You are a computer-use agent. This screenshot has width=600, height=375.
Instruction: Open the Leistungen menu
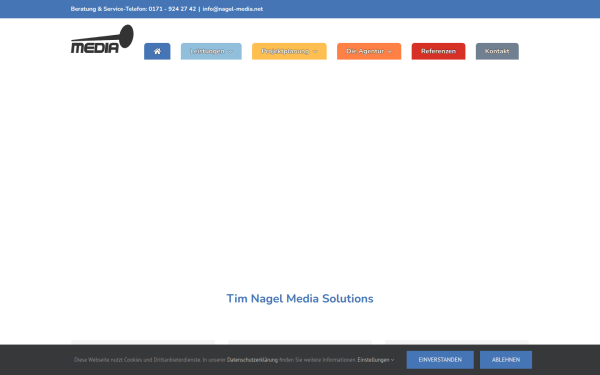(x=211, y=51)
